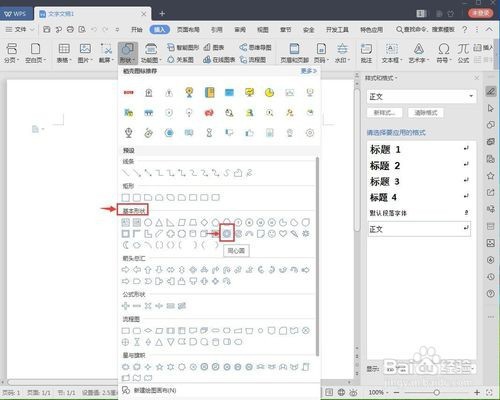The image size is (500, 400).
Task: Choose the sun basic shape
Action: point(306,234)
